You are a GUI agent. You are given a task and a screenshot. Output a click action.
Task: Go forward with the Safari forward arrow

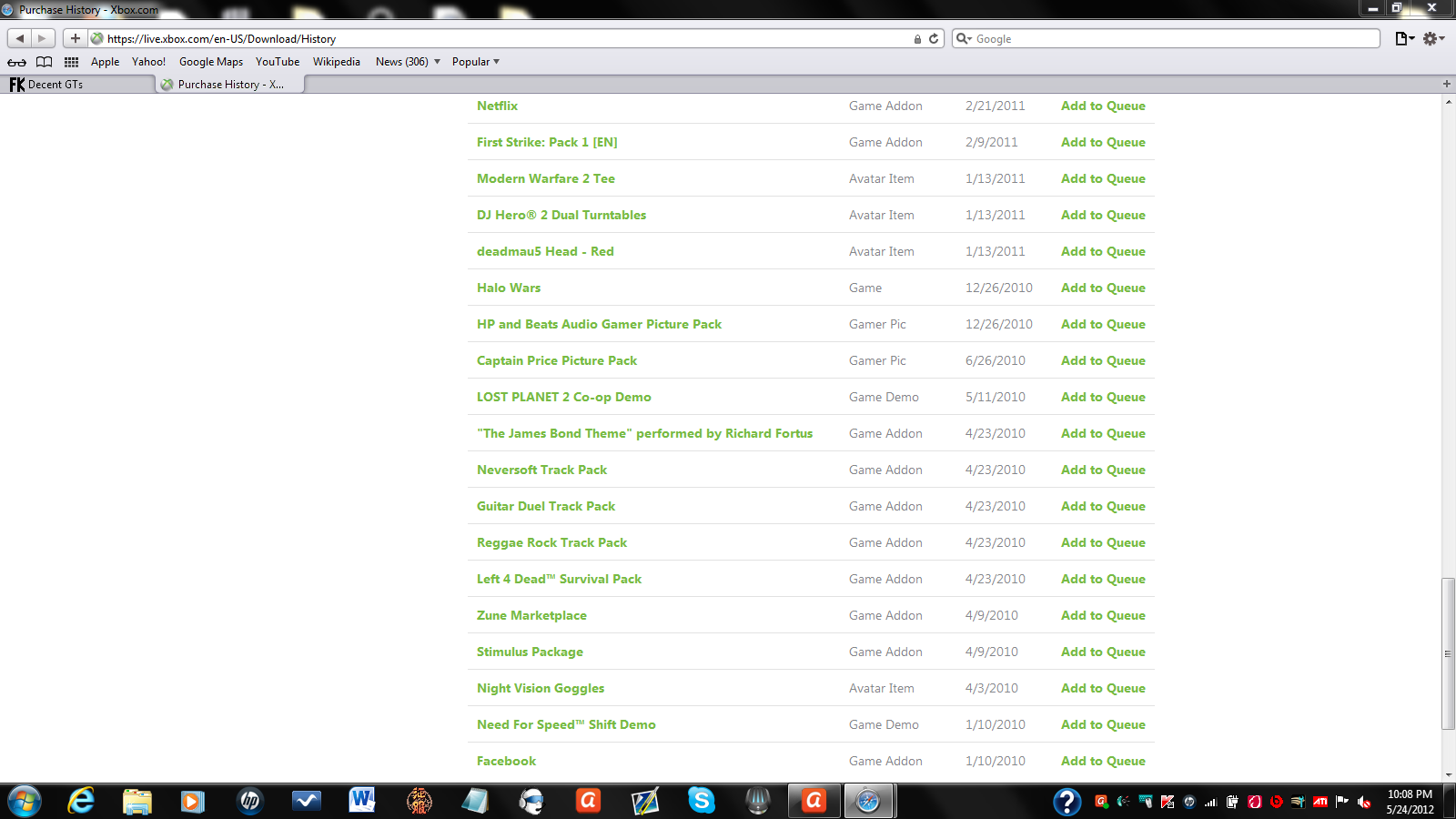click(42, 38)
